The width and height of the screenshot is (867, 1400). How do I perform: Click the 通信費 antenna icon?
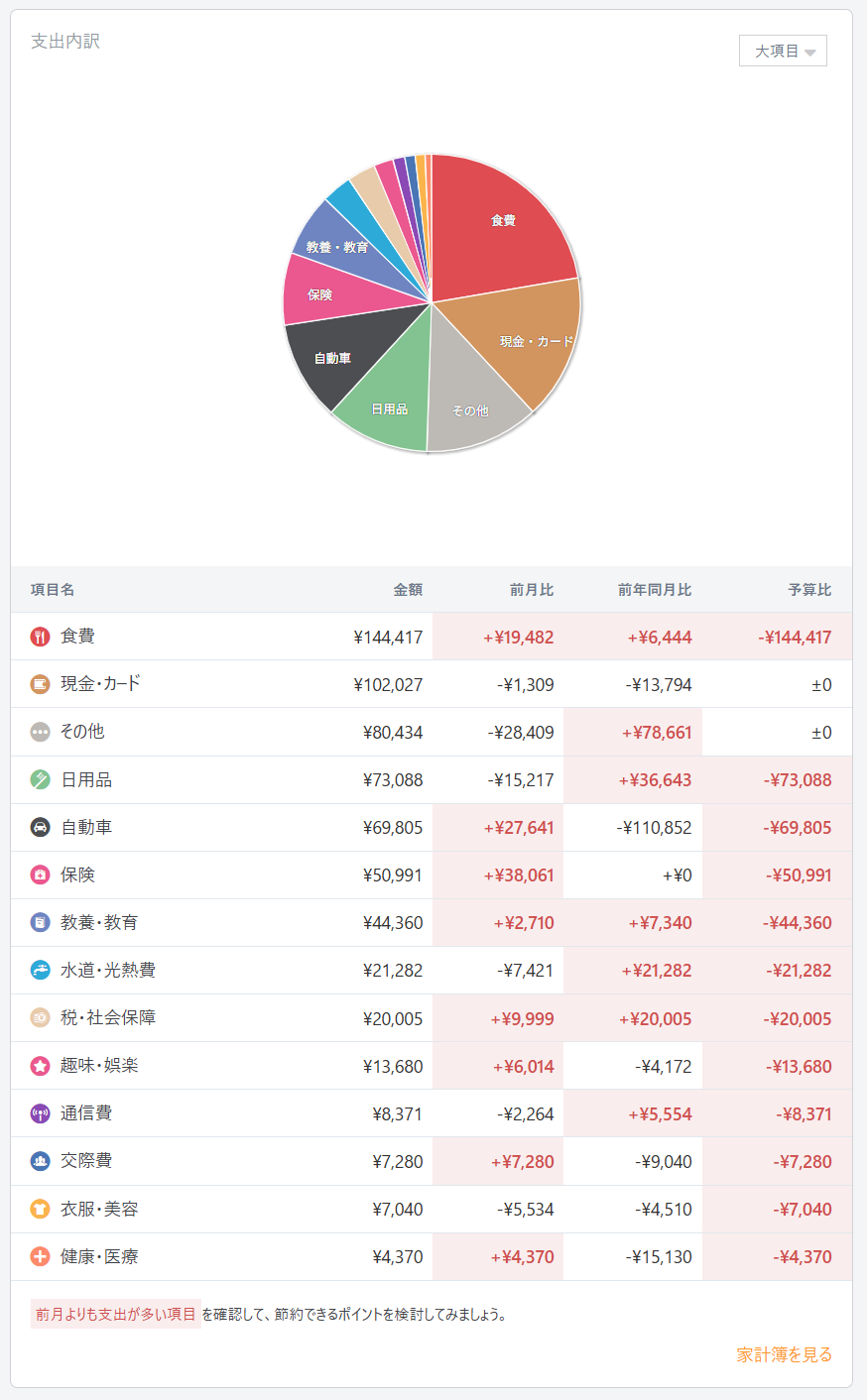point(40,1113)
